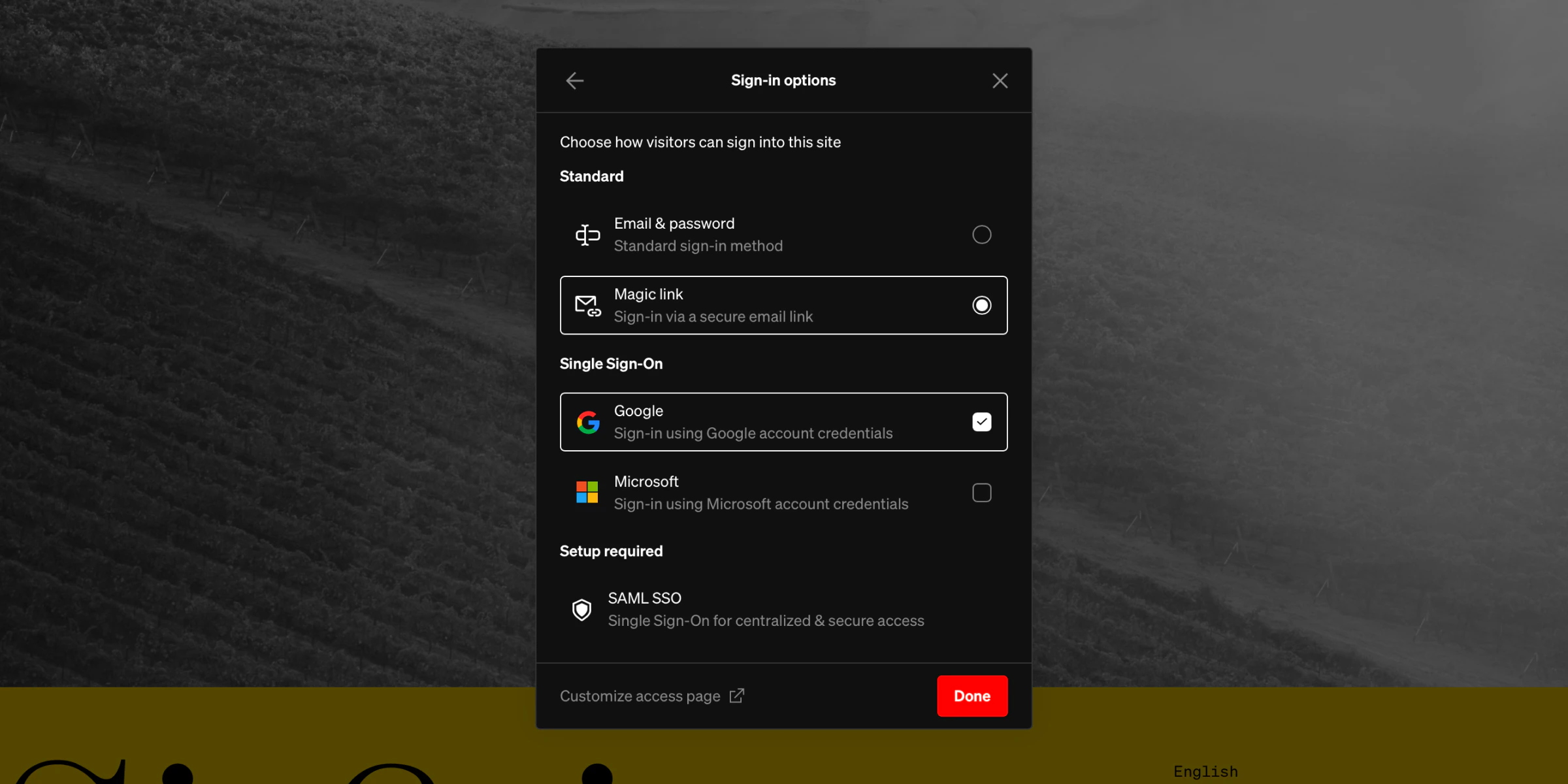Click the Email & password sign-in icon
Screen dimensions: 1568x784
[x=587, y=234]
